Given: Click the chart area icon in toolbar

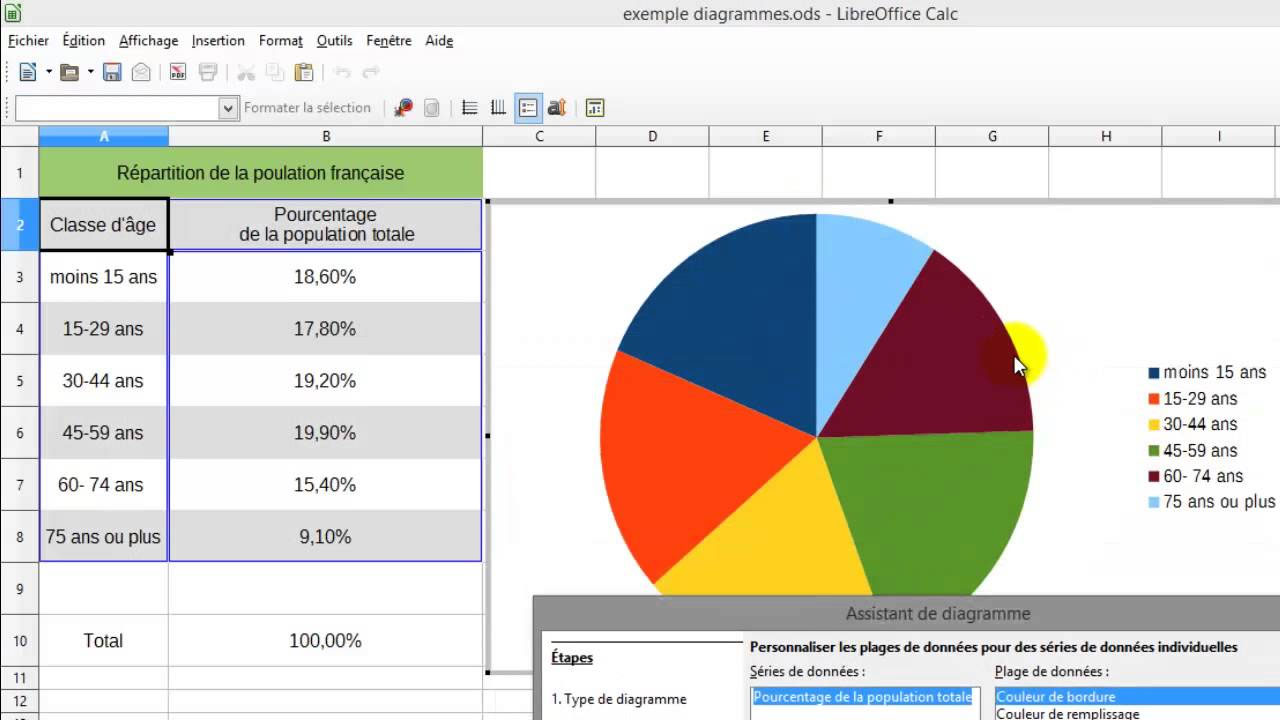Looking at the screenshot, I should [432, 108].
